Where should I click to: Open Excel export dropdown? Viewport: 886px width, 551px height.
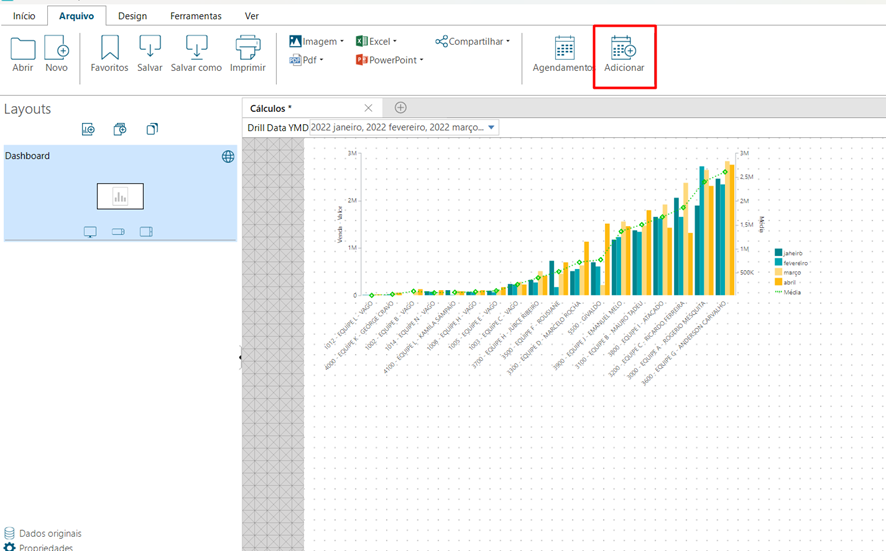tap(376, 41)
